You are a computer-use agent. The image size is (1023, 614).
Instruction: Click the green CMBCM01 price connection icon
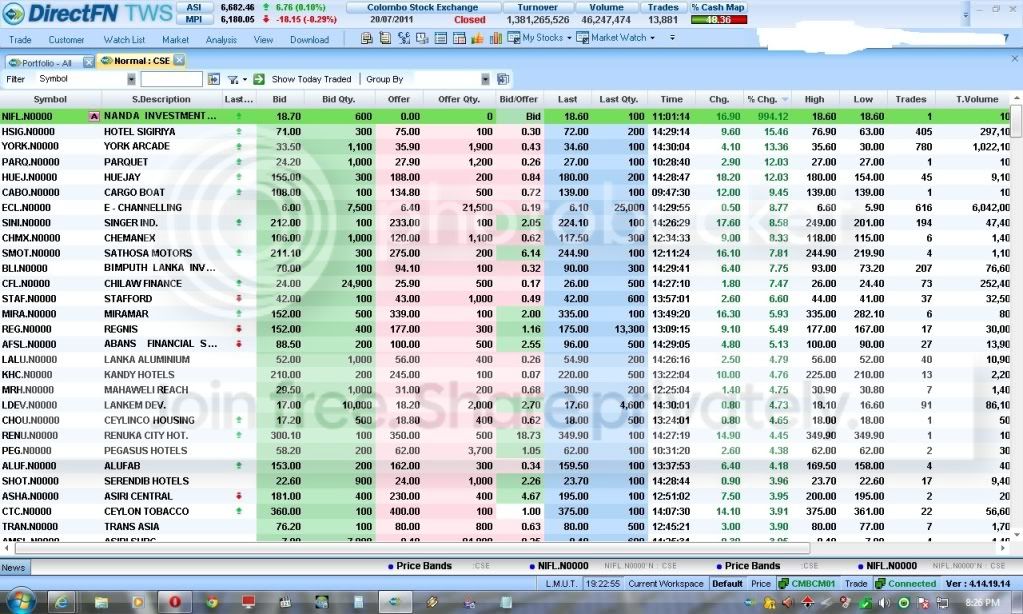point(784,583)
